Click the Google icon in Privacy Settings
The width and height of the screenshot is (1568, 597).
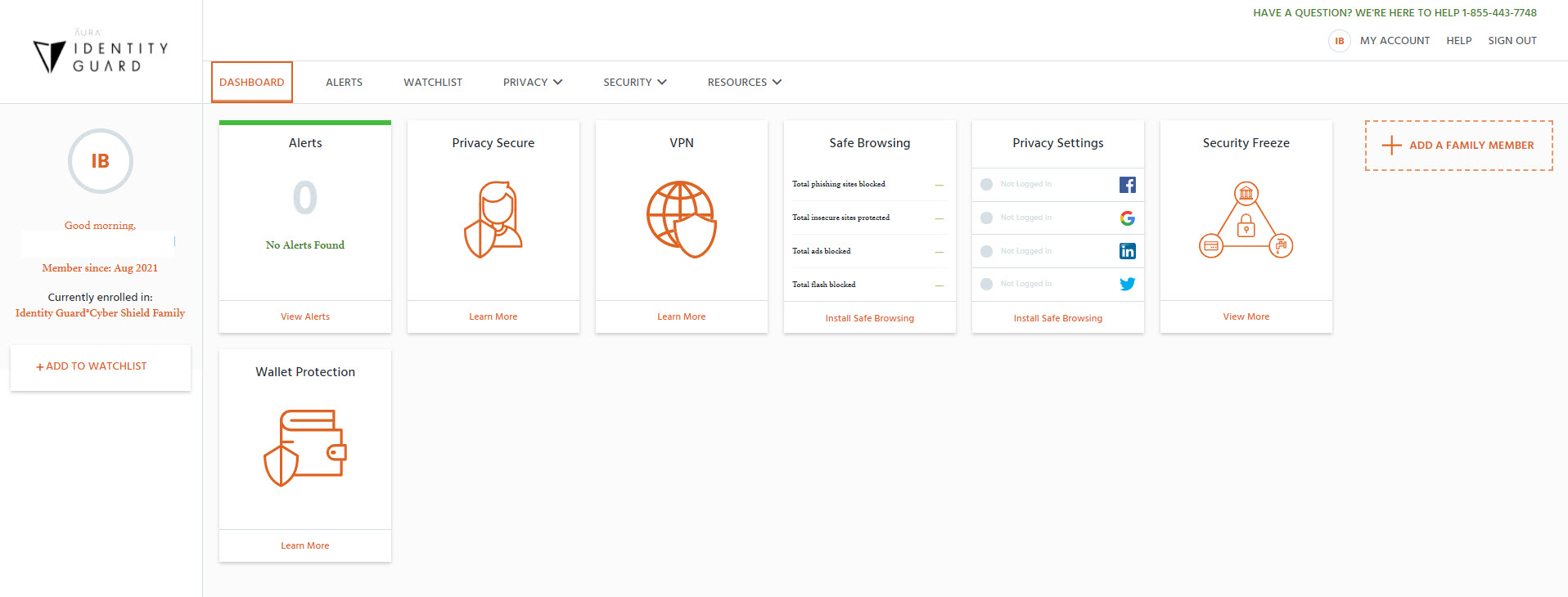(1127, 218)
